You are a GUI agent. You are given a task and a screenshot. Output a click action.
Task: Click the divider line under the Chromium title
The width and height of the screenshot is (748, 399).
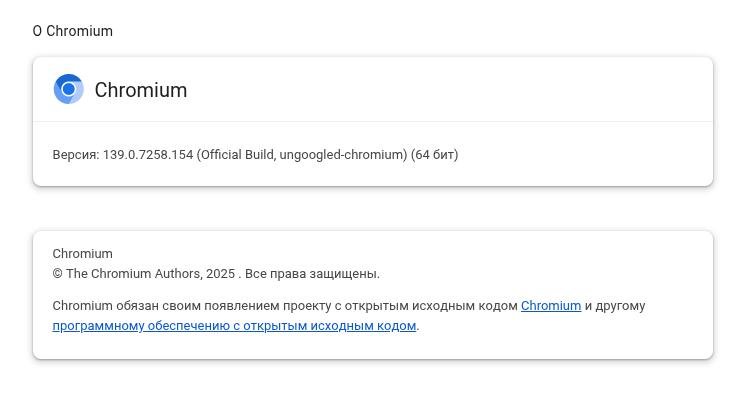pyautogui.click(x=373, y=122)
